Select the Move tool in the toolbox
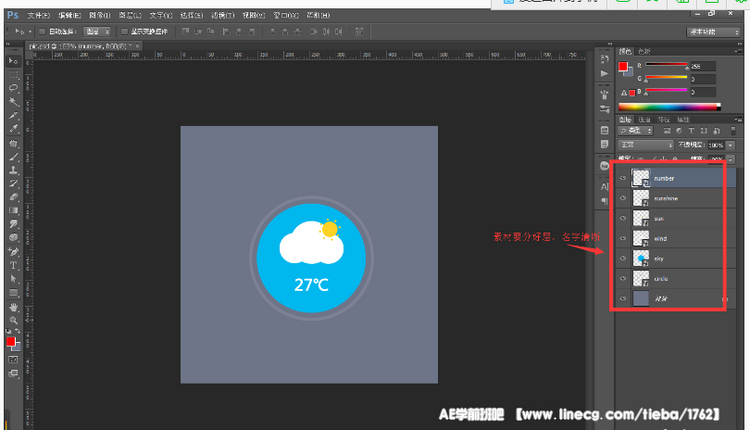750x430 pixels. coord(13,61)
